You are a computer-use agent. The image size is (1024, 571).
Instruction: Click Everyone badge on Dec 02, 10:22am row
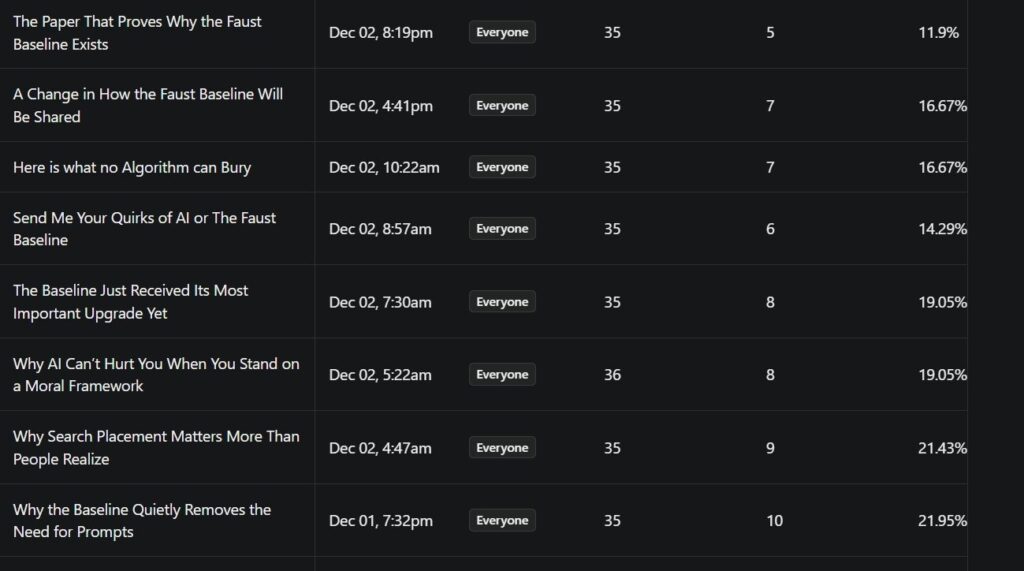pos(502,167)
